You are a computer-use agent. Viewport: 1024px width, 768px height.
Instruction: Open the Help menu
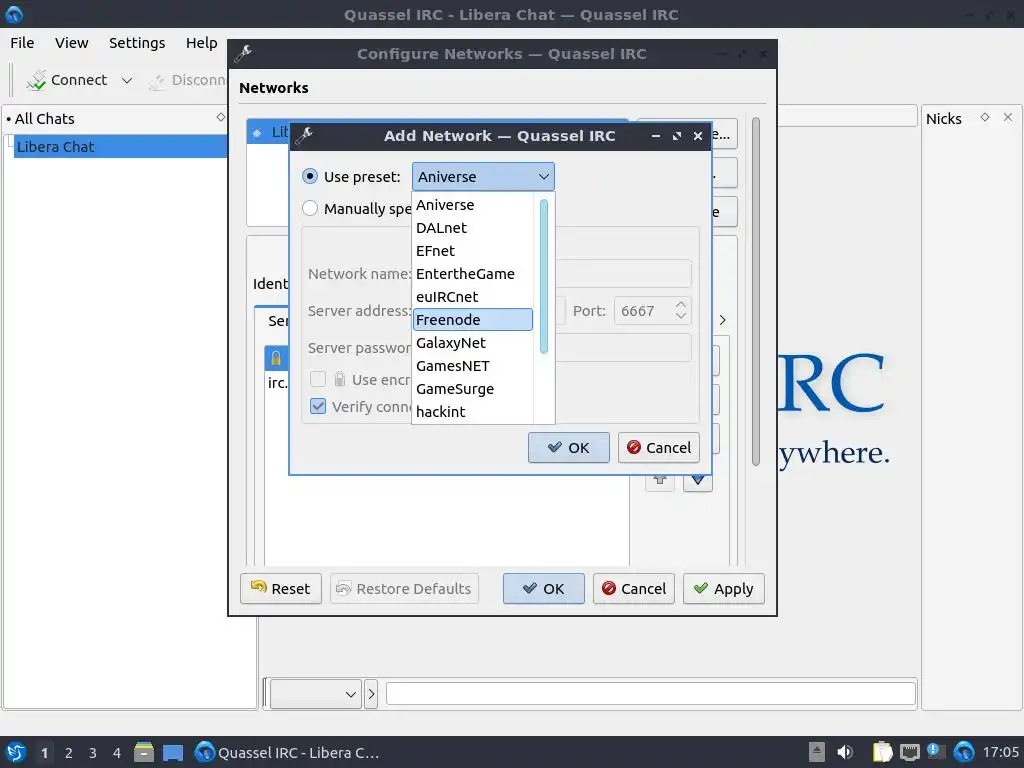pos(201,42)
